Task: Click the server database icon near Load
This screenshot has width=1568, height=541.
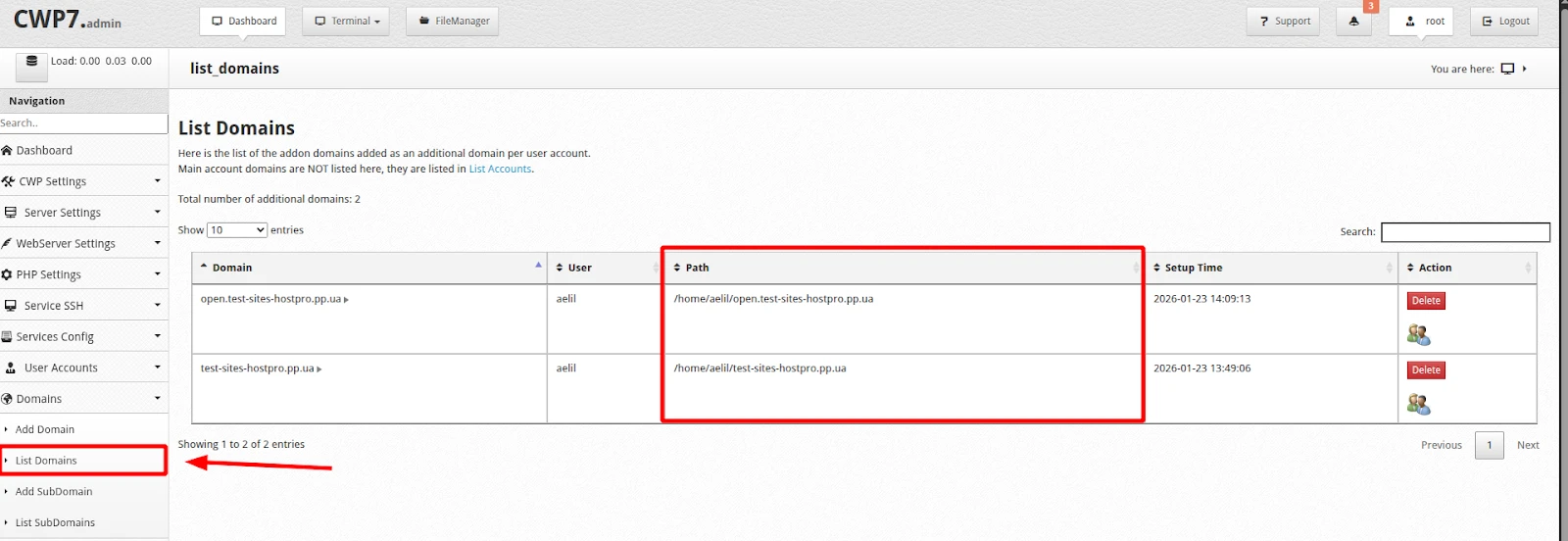Action: click(x=31, y=62)
